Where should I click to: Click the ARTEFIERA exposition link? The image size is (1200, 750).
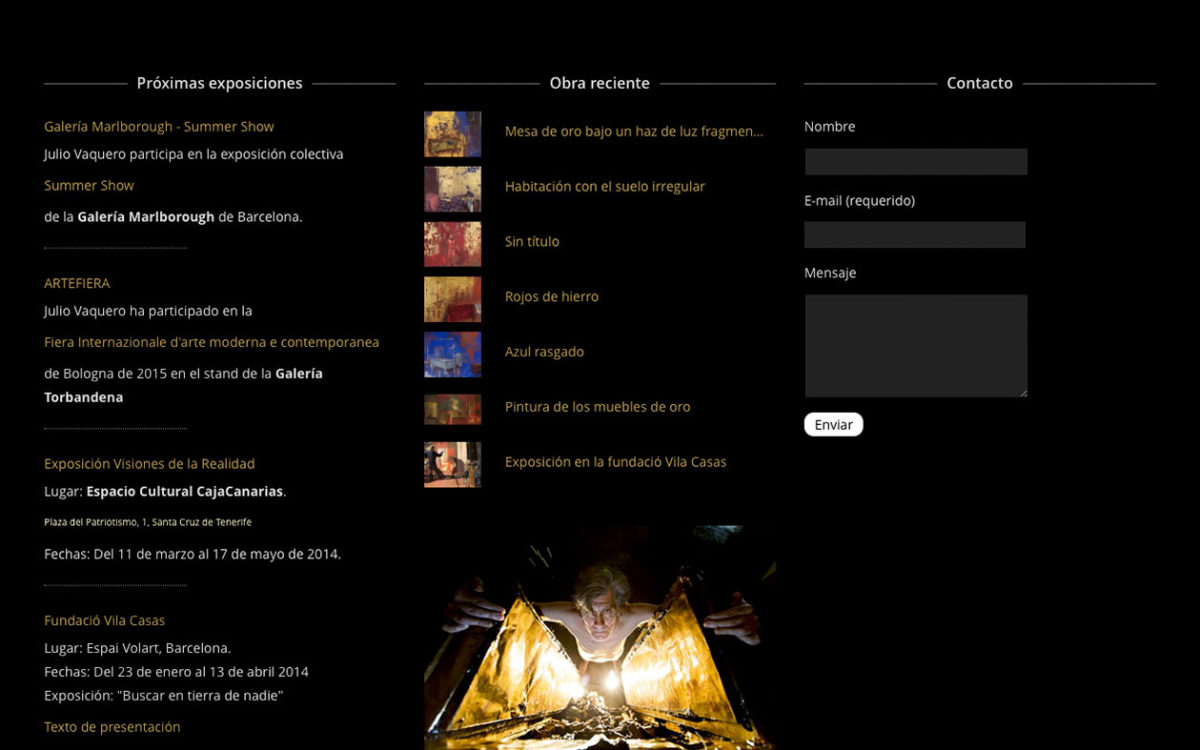tap(76, 283)
